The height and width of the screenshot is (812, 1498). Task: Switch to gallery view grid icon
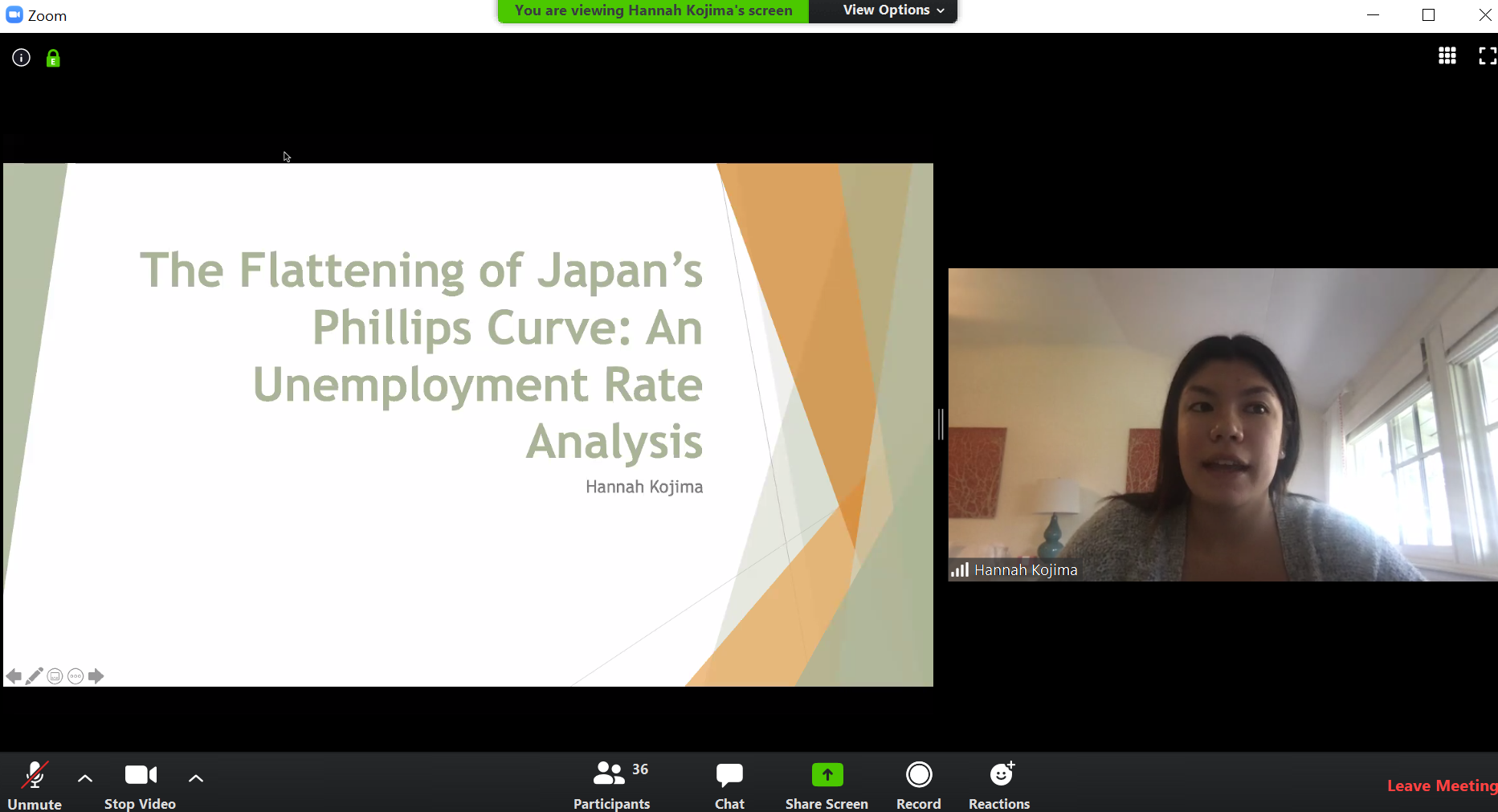pos(1447,55)
